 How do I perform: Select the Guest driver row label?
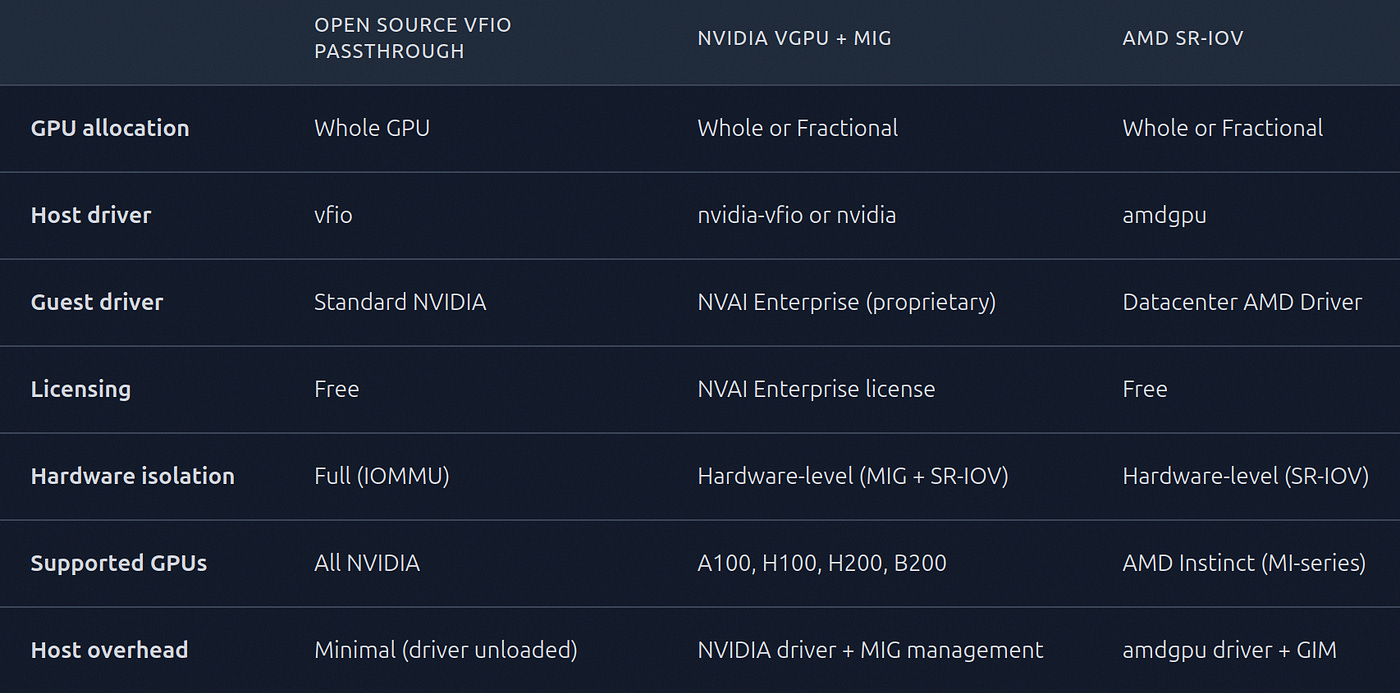coord(97,302)
